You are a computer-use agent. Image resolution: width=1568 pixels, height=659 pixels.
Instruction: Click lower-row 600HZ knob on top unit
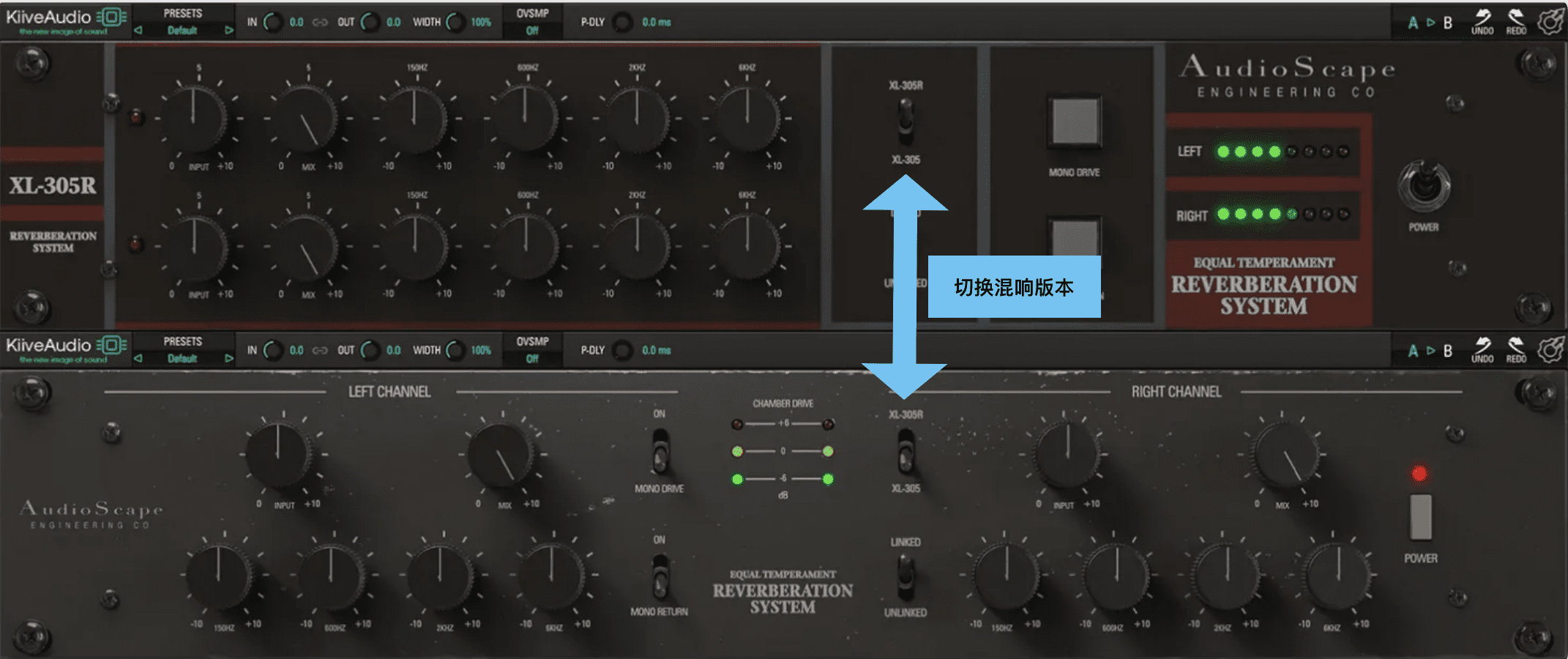(x=526, y=245)
